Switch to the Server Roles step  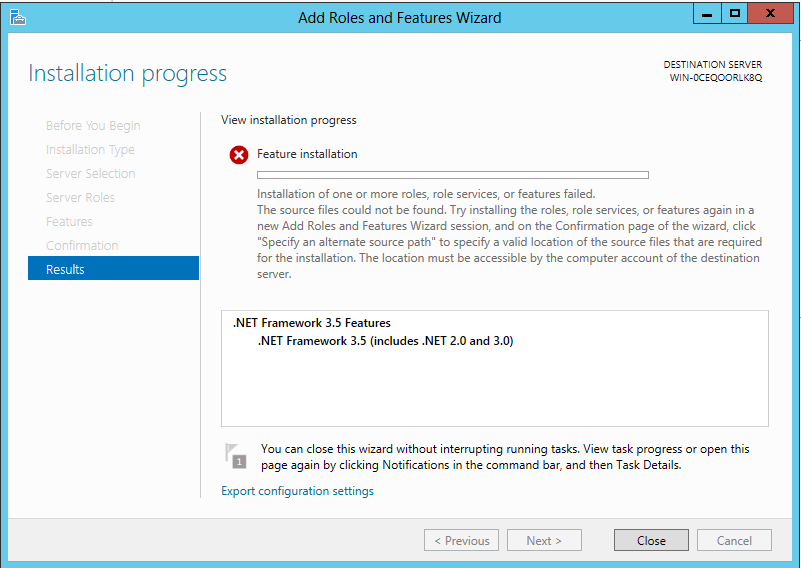80,198
